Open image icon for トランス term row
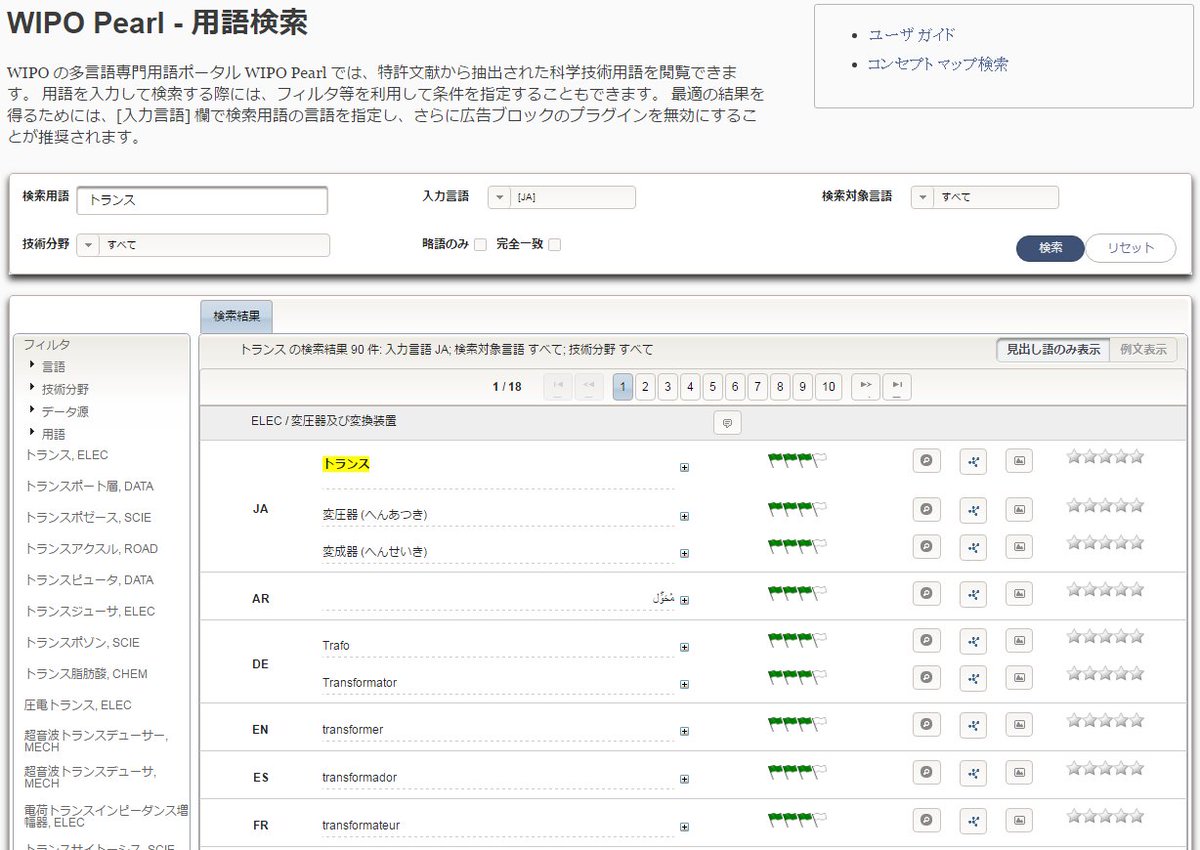The width and height of the screenshot is (1200, 850). click(x=1019, y=461)
